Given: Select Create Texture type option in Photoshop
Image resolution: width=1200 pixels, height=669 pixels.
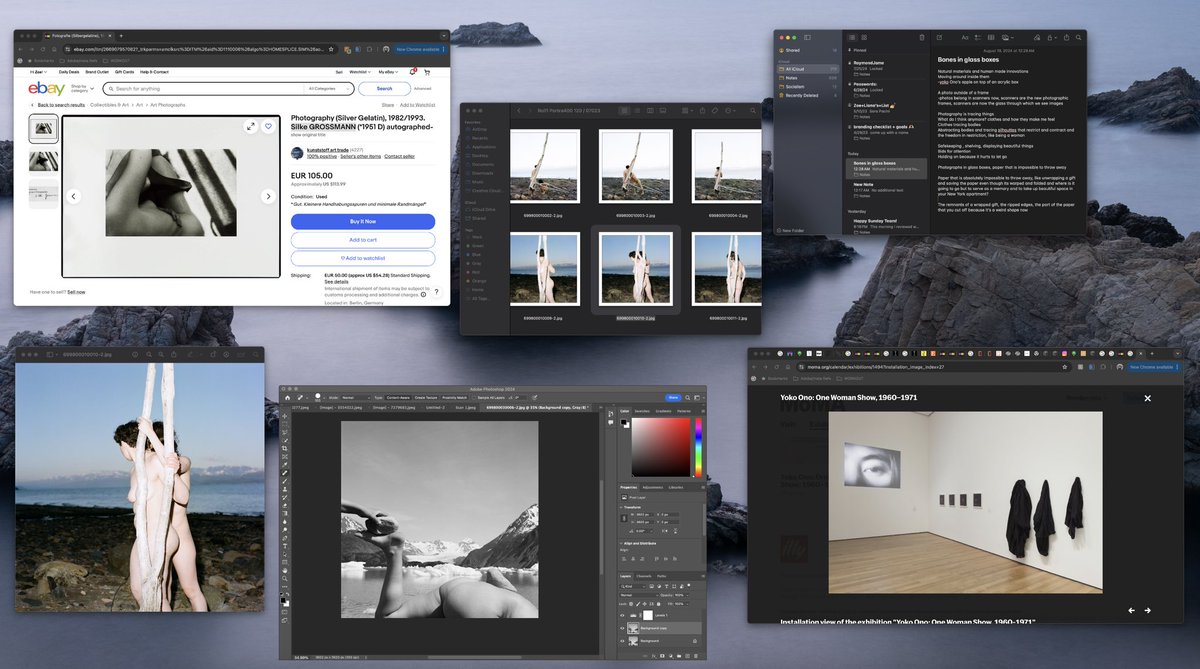Looking at the screenshot, I should [426, 398].
